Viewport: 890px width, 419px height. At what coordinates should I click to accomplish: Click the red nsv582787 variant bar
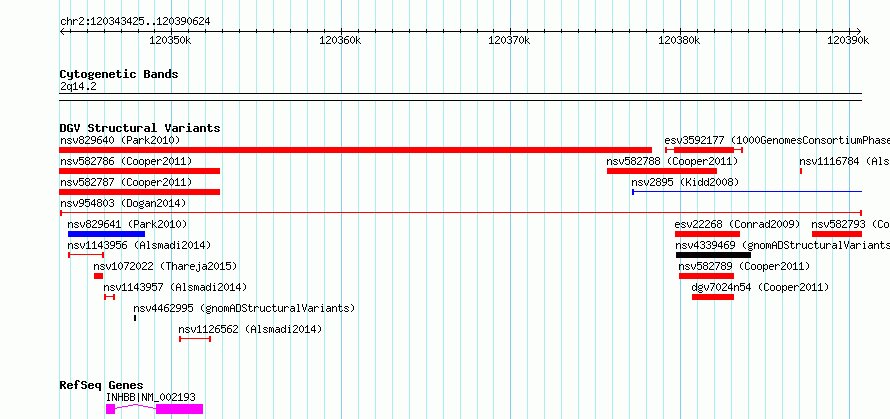click(140, 192)
